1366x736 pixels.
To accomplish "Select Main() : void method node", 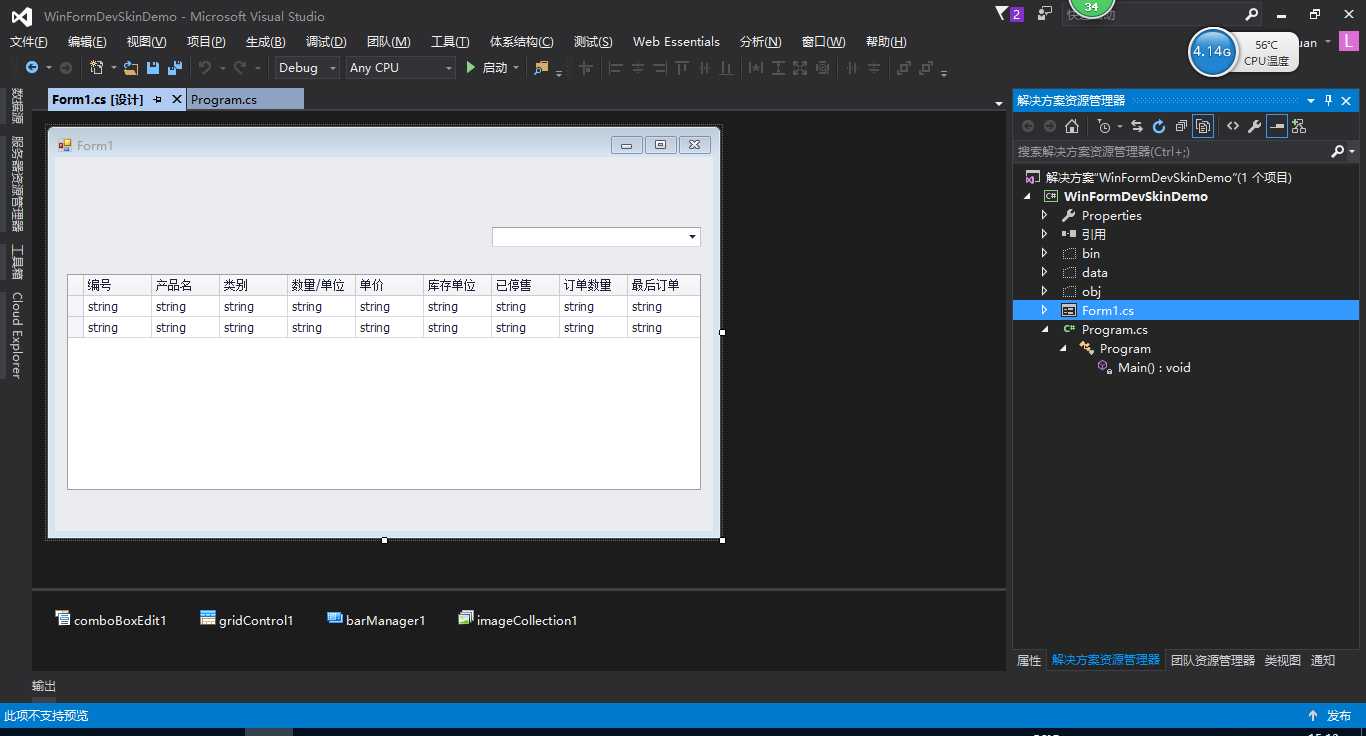I will [x=1154, y=367].
